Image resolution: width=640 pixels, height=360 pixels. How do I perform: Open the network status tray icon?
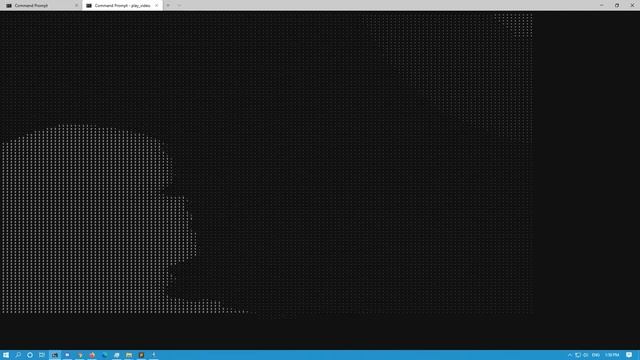[x=578, y=355]
